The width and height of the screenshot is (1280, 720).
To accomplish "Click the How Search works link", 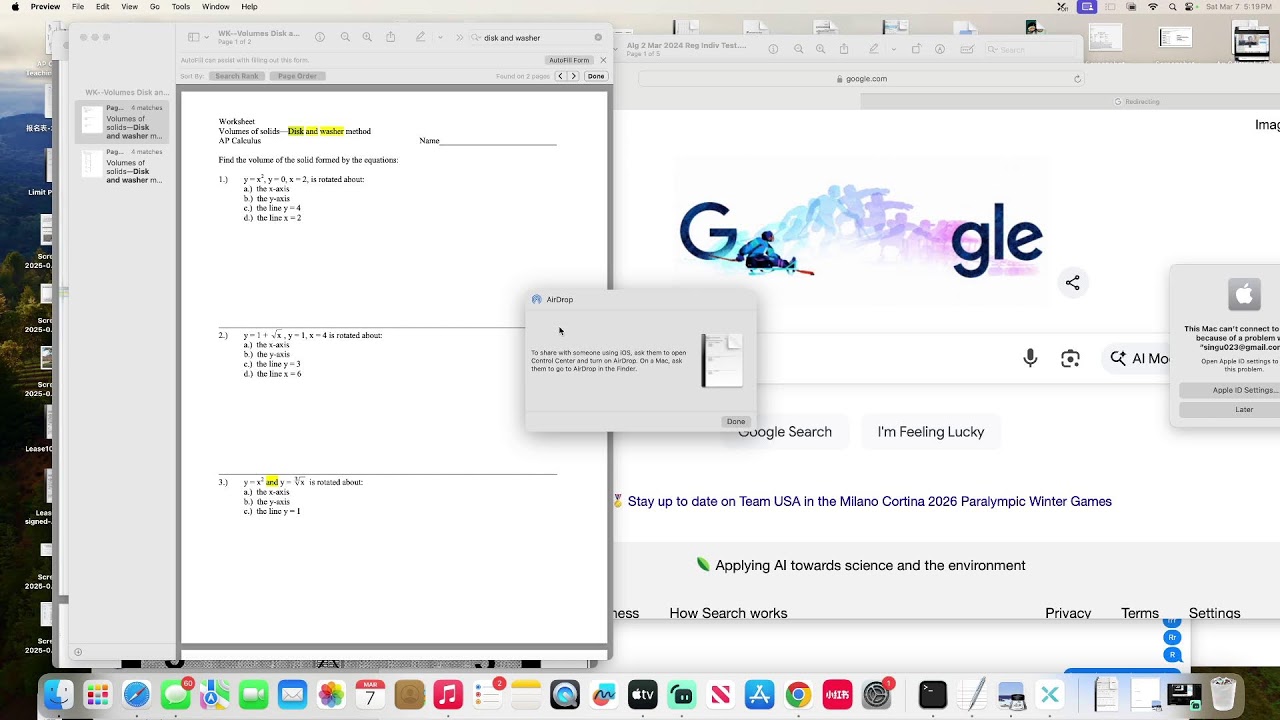I will click(728, 613).
